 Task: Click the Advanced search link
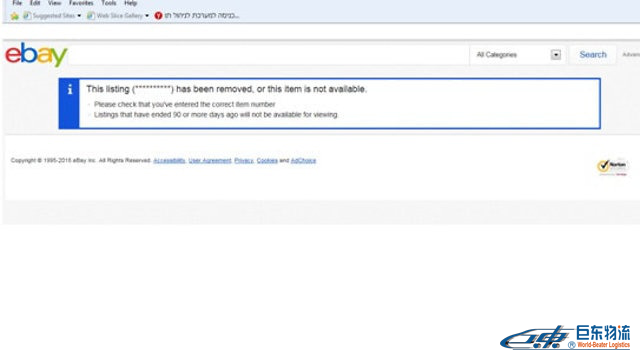point(631,55)
